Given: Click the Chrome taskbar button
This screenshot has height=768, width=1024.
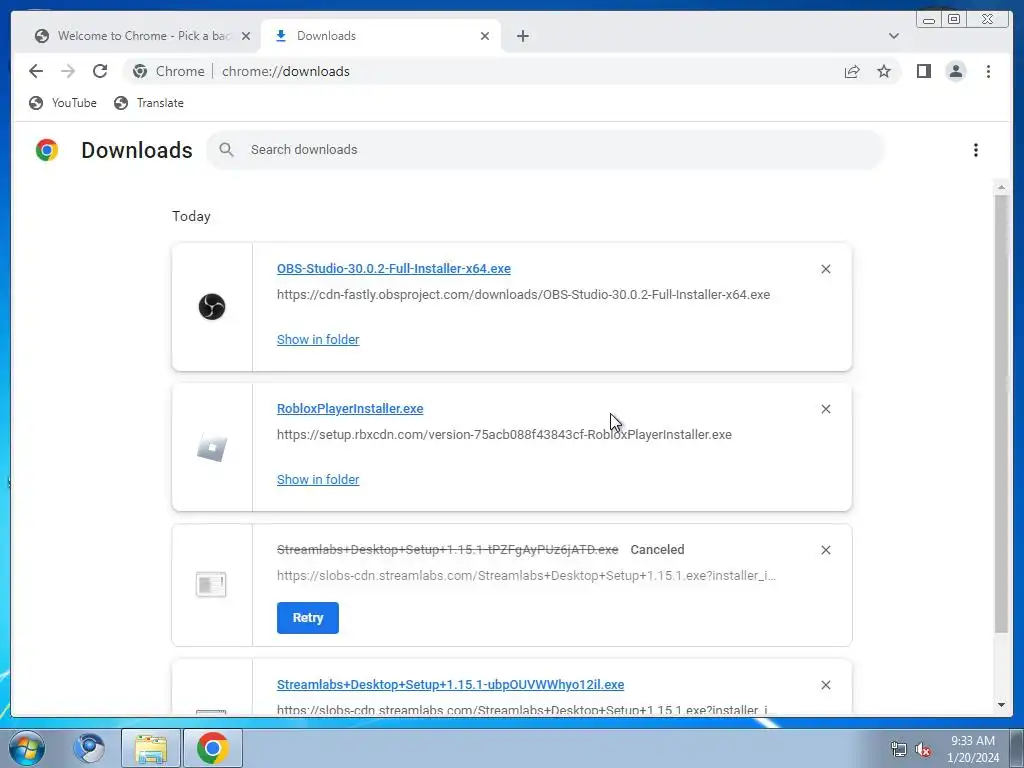Looking at the screenshot, I should click(212, 748).
